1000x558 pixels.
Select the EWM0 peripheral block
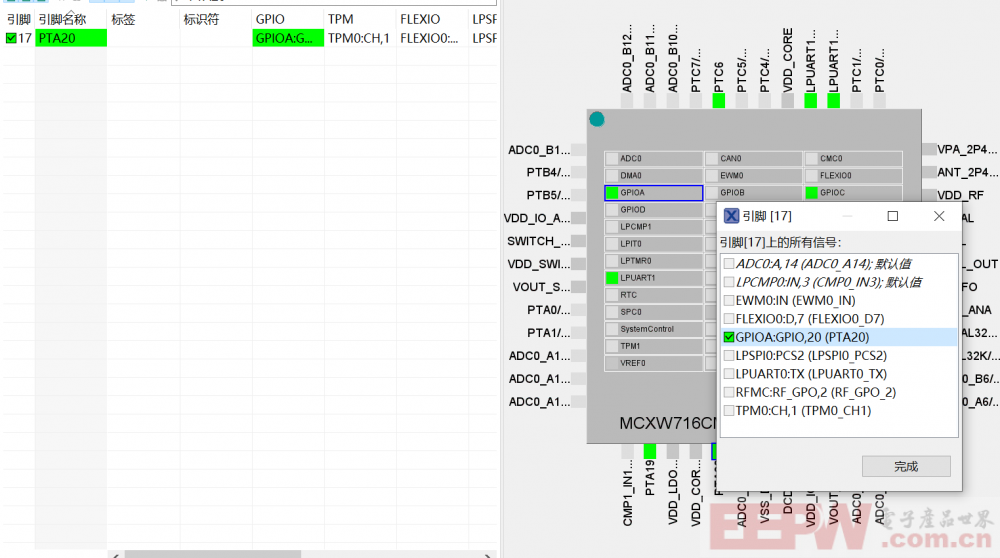click(x=754, y=175)
